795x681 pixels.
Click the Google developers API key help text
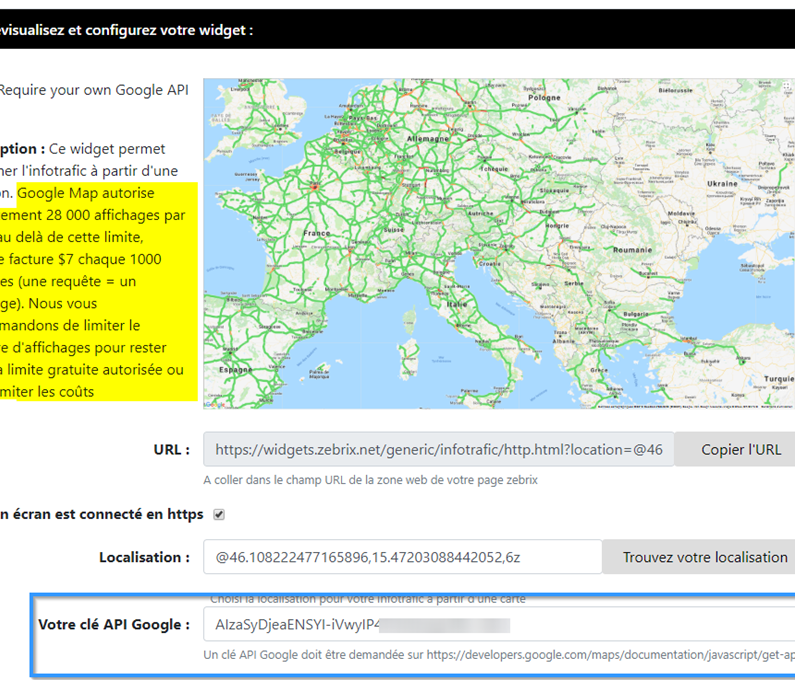(498, 655)
